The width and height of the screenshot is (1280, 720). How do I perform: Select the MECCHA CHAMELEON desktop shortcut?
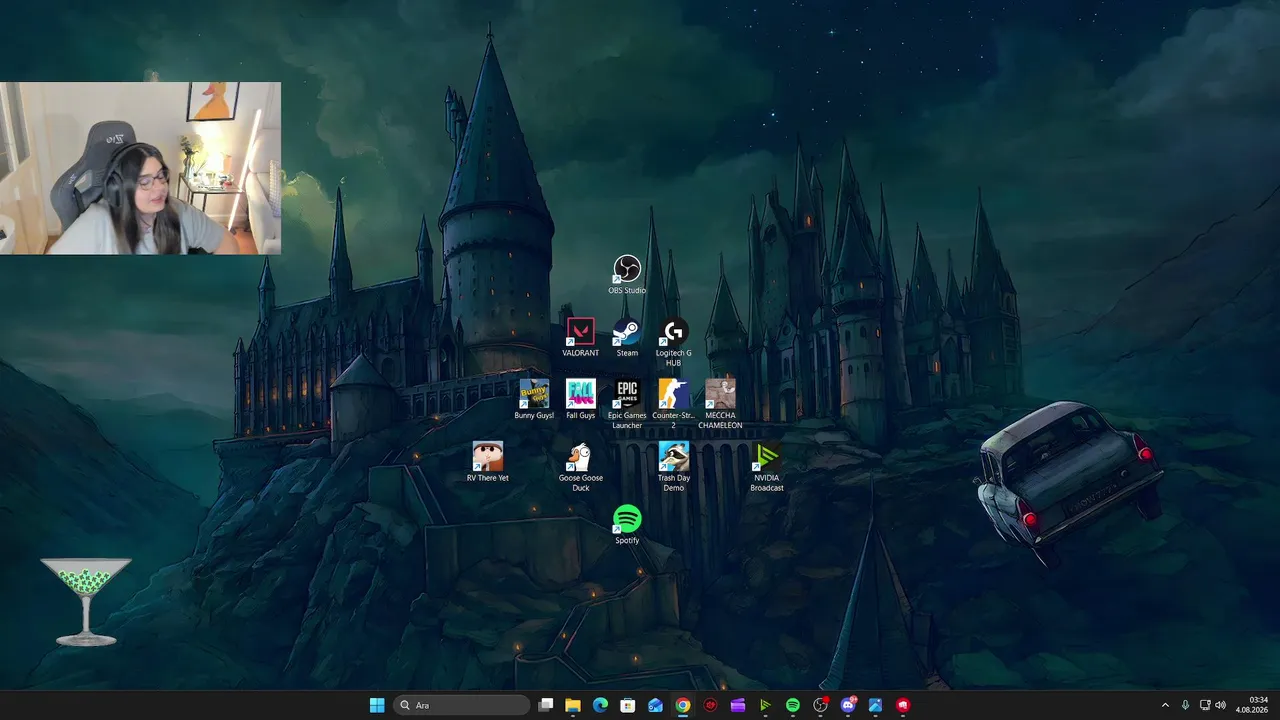pyautogui.click(x=720, y=404)
